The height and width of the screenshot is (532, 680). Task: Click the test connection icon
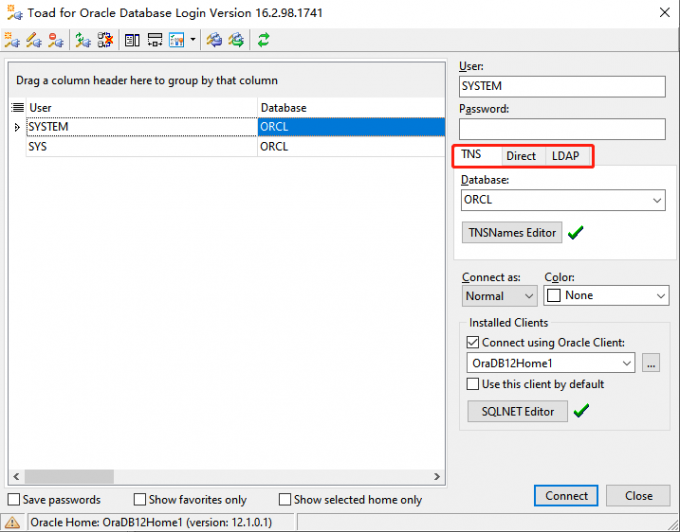pos(83,40)
